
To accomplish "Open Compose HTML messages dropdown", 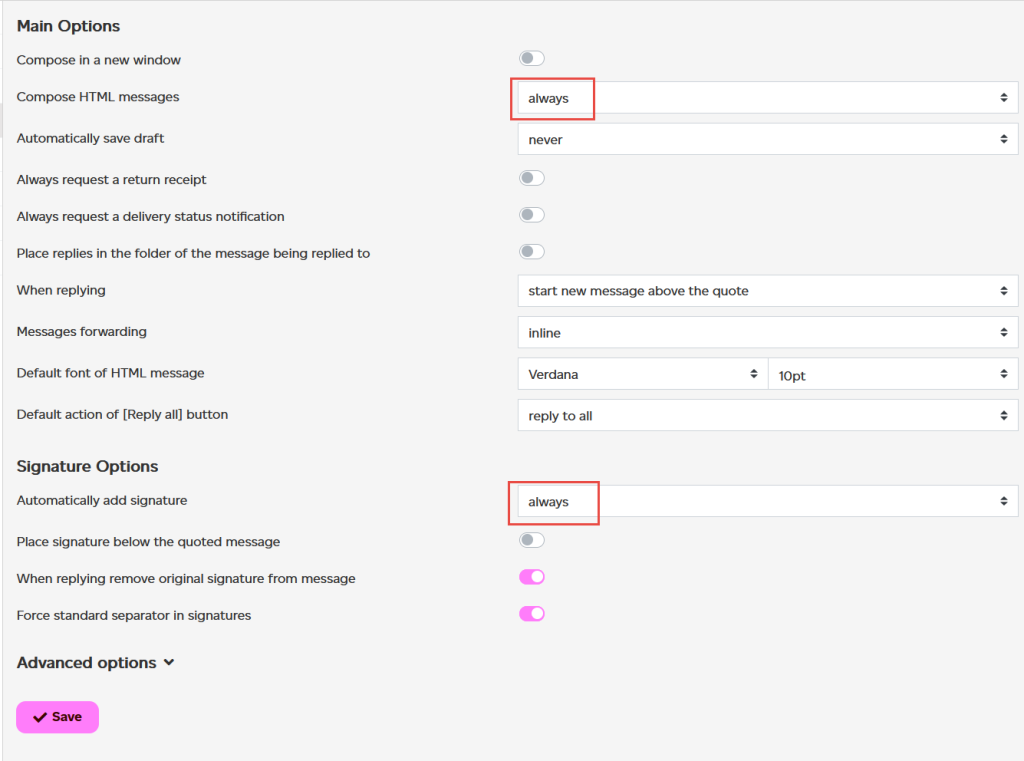I will pos(767,98).
